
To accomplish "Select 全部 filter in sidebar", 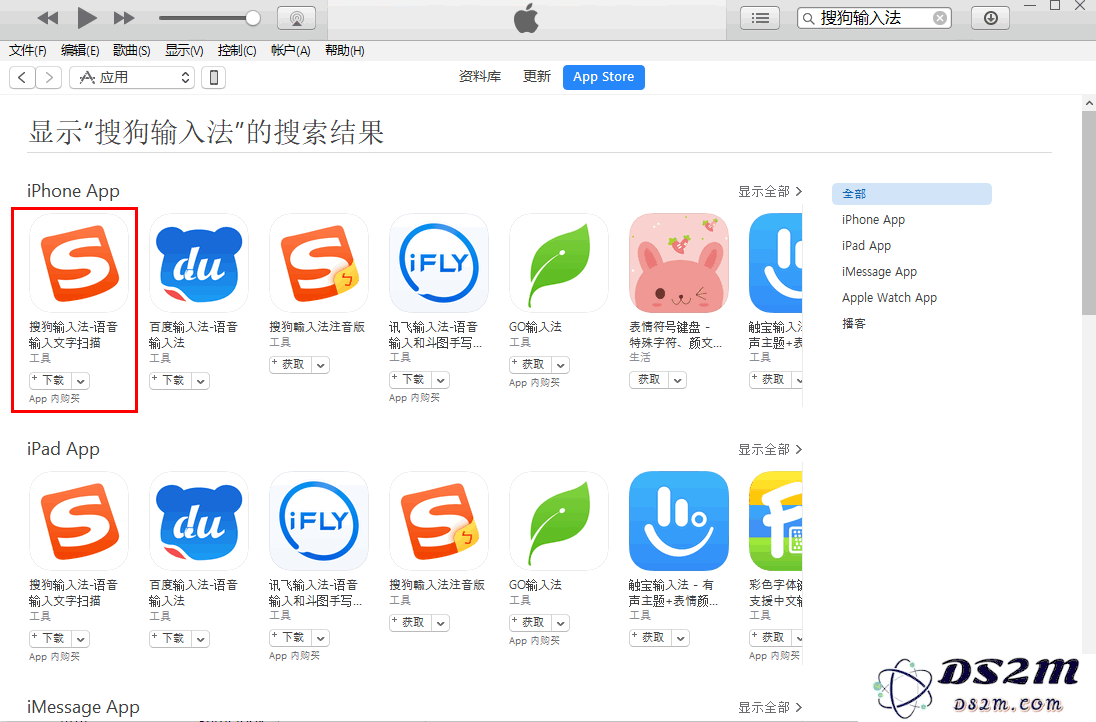I will [x=911, y=194].
